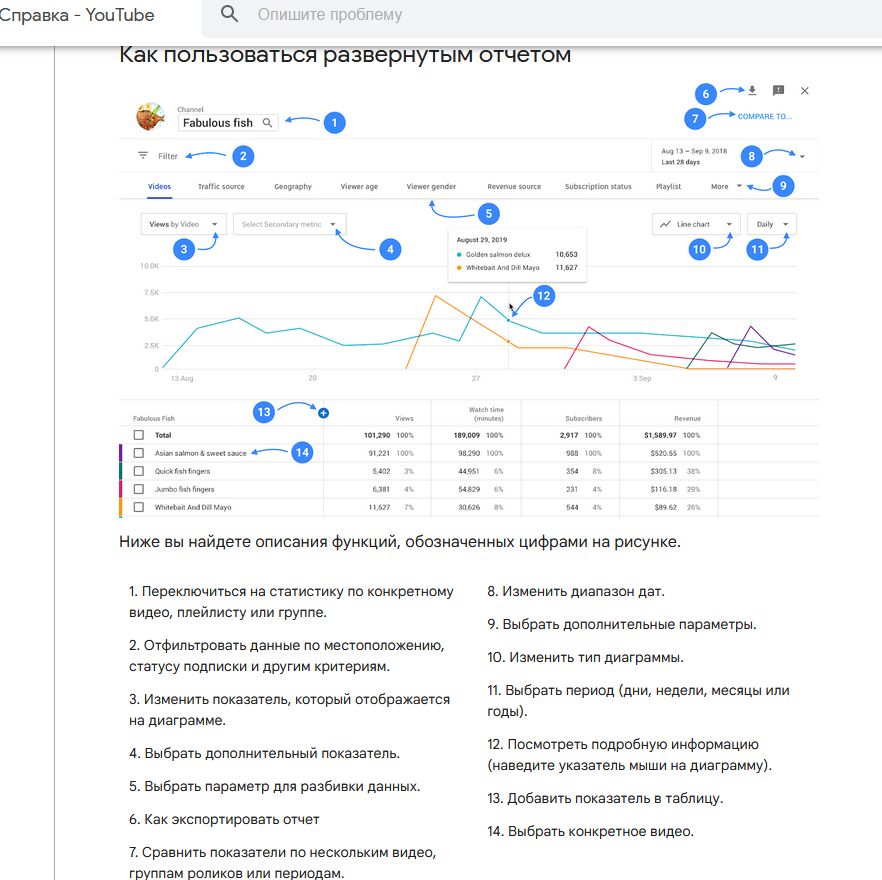This screenshot has width=882, height=880.
Task: Click list item '14. Выбрать конкретное видео.'
Action: [x=591, y=831]
